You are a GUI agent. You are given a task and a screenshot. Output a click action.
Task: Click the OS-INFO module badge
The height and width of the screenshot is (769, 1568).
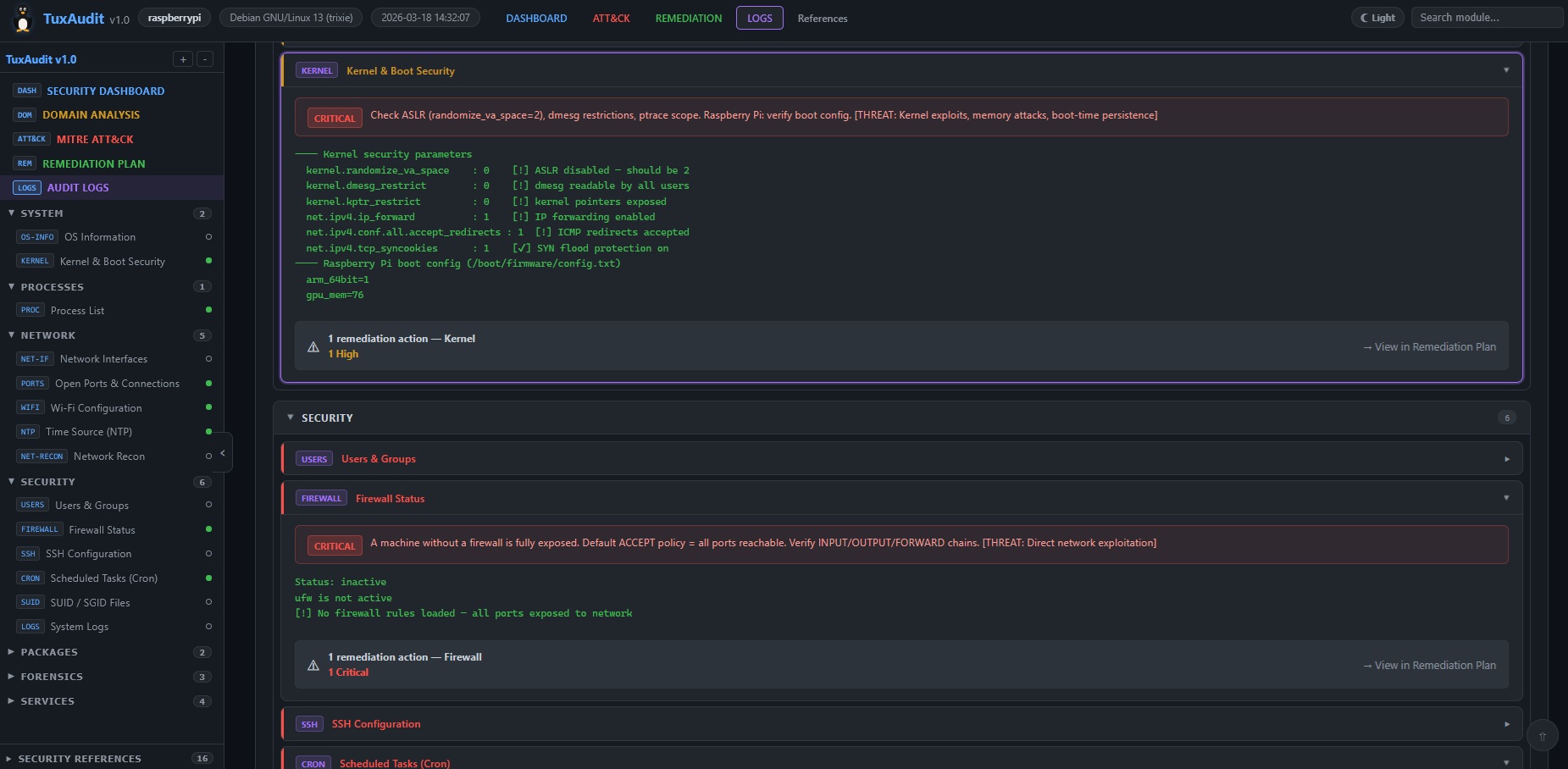click(x=37, y=237)
